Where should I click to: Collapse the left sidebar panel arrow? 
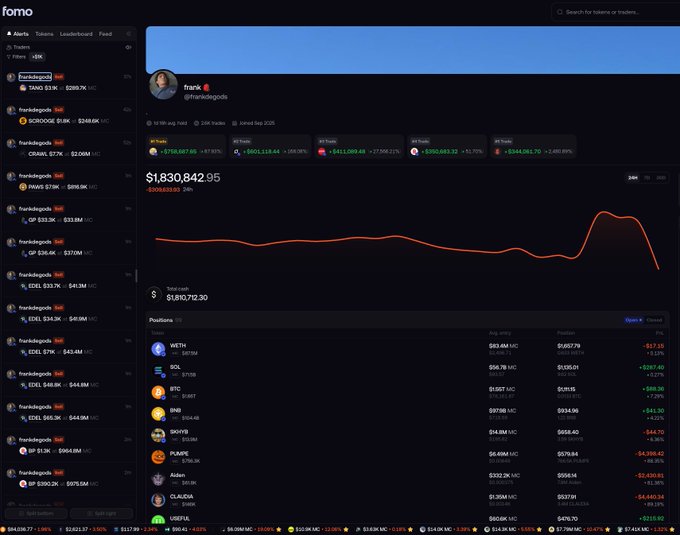[128, 34]
